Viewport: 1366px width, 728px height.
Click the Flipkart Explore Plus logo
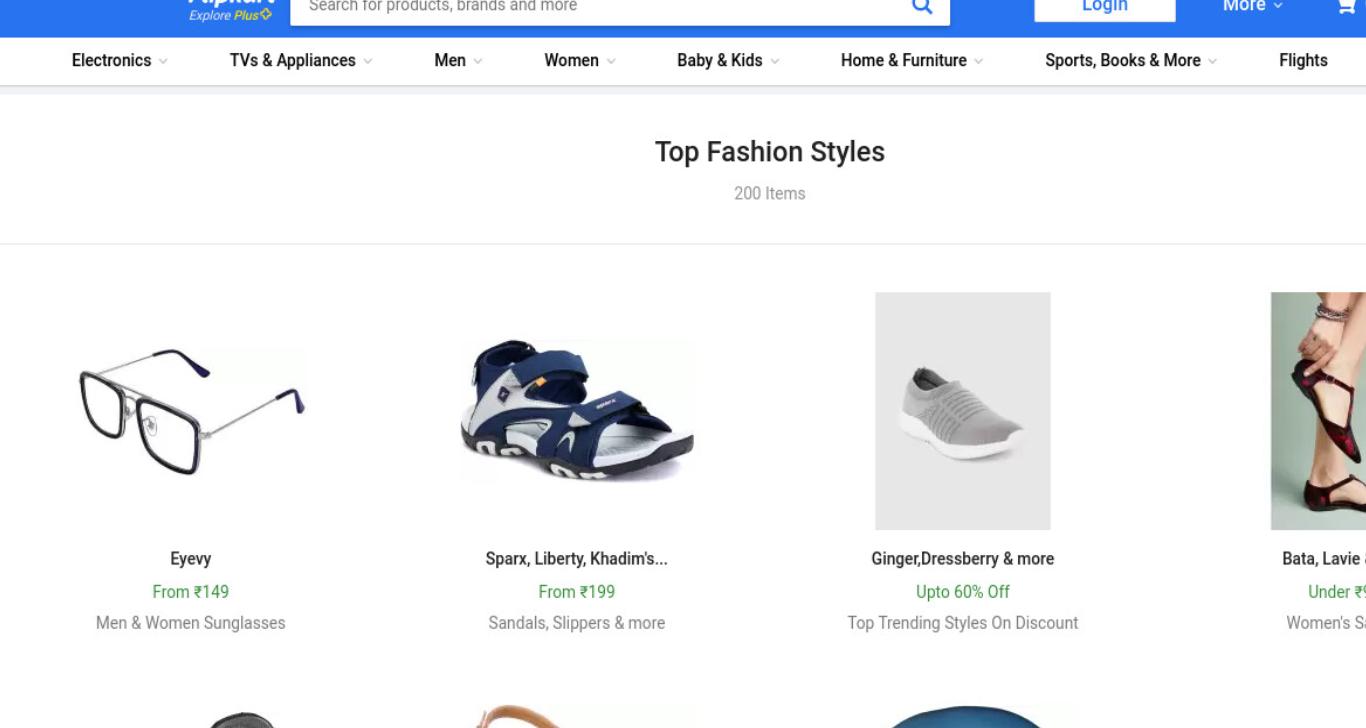(230, 9)
